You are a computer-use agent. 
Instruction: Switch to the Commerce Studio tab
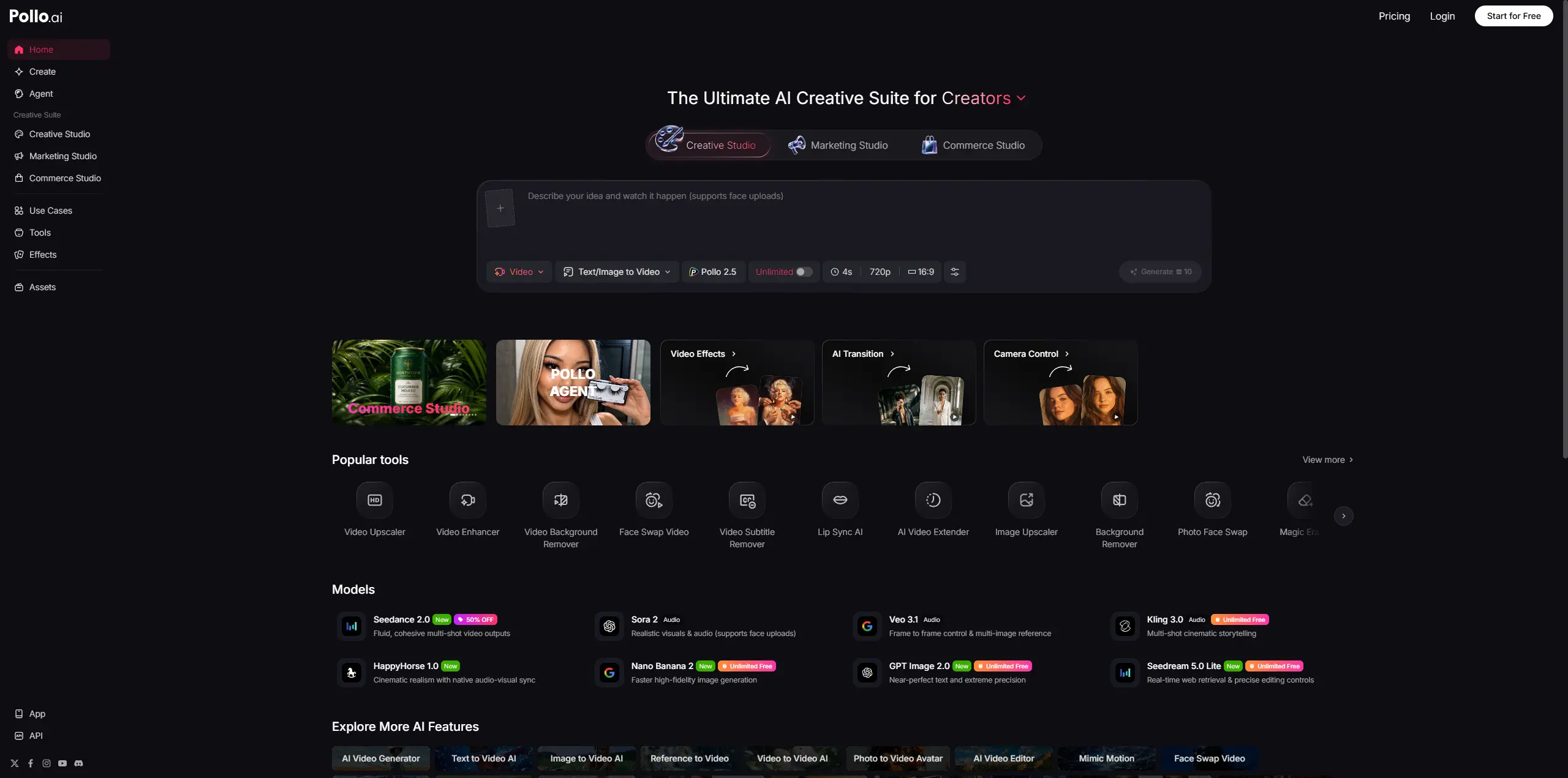(973, 145)
